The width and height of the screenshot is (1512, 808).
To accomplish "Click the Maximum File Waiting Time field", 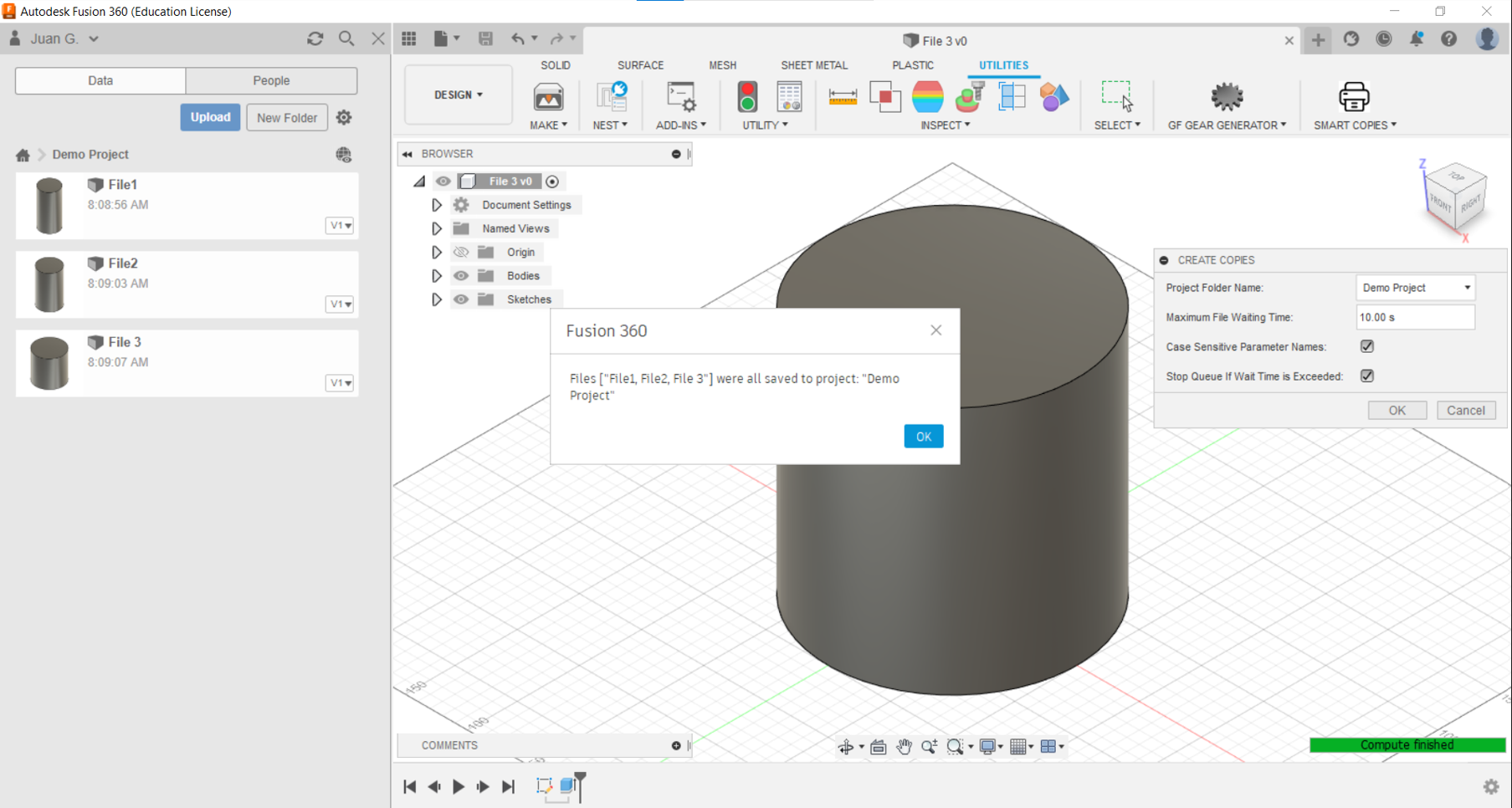I will (1414, 318).
